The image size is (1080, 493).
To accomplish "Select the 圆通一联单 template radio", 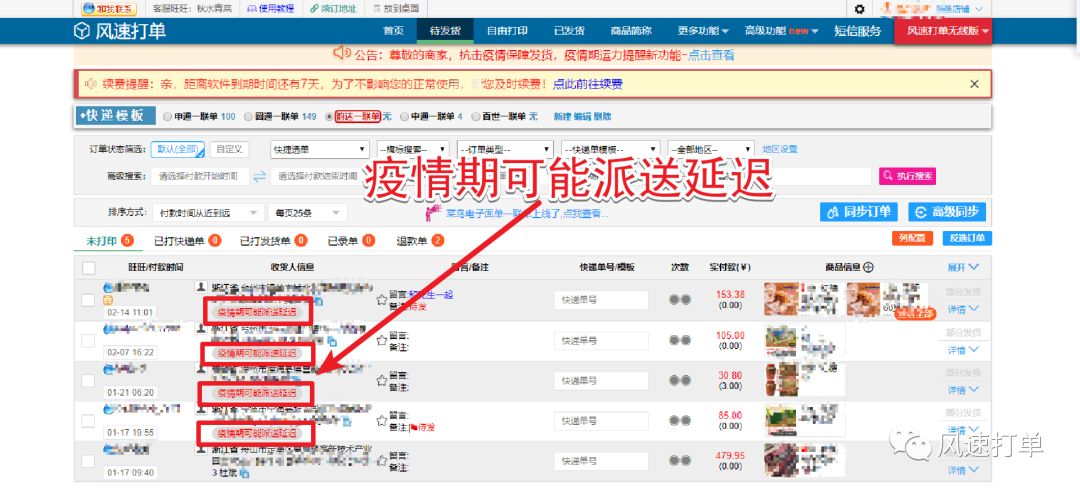I will tap(248, 117).
